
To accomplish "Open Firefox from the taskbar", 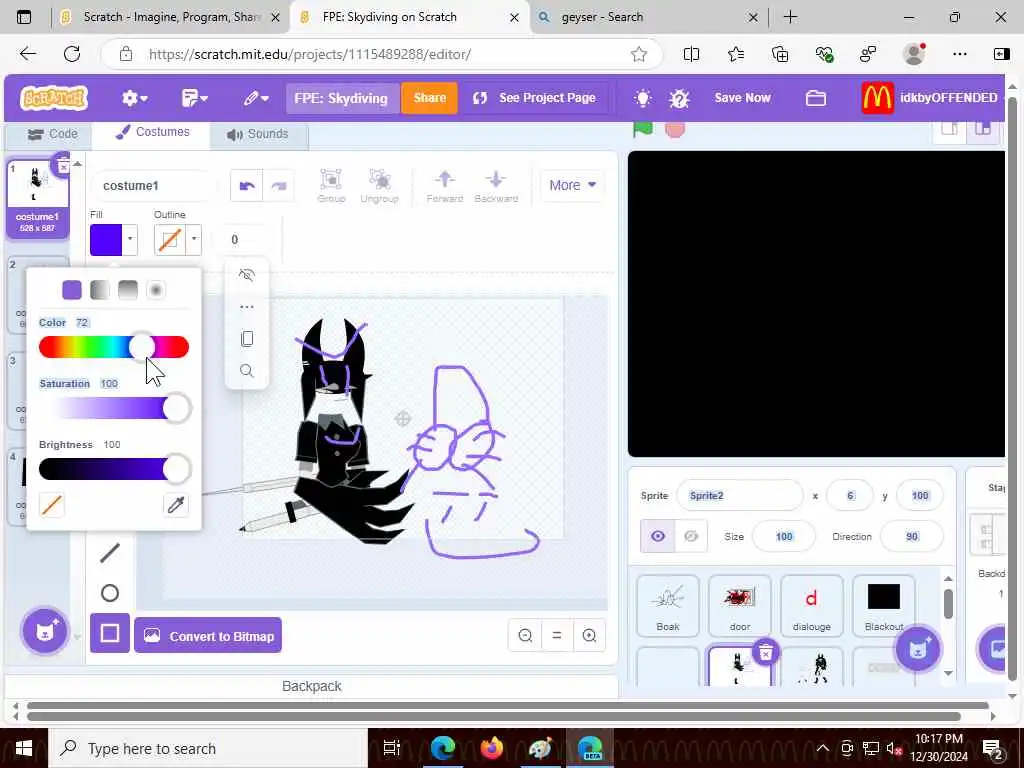I will pos(492,748).
